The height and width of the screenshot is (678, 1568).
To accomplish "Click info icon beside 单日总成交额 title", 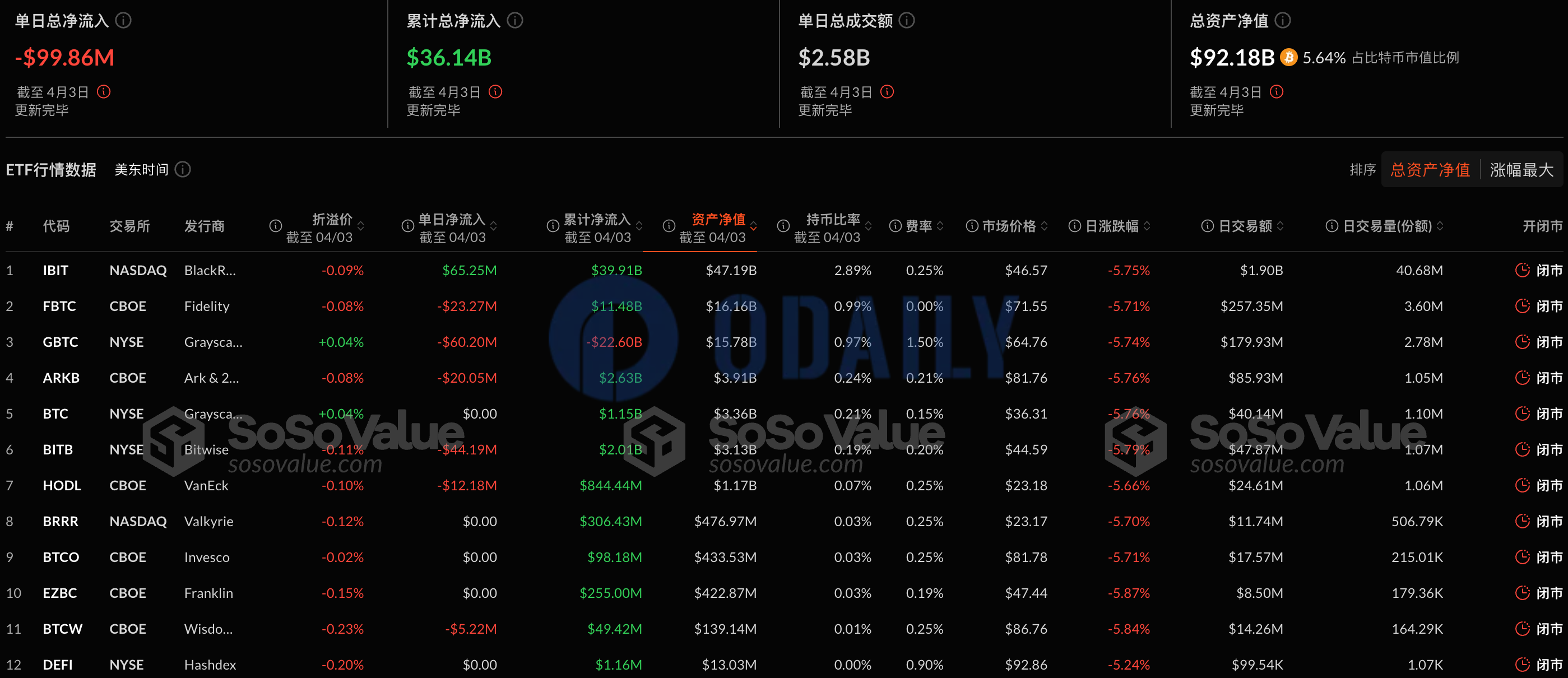I will (907, 21).
